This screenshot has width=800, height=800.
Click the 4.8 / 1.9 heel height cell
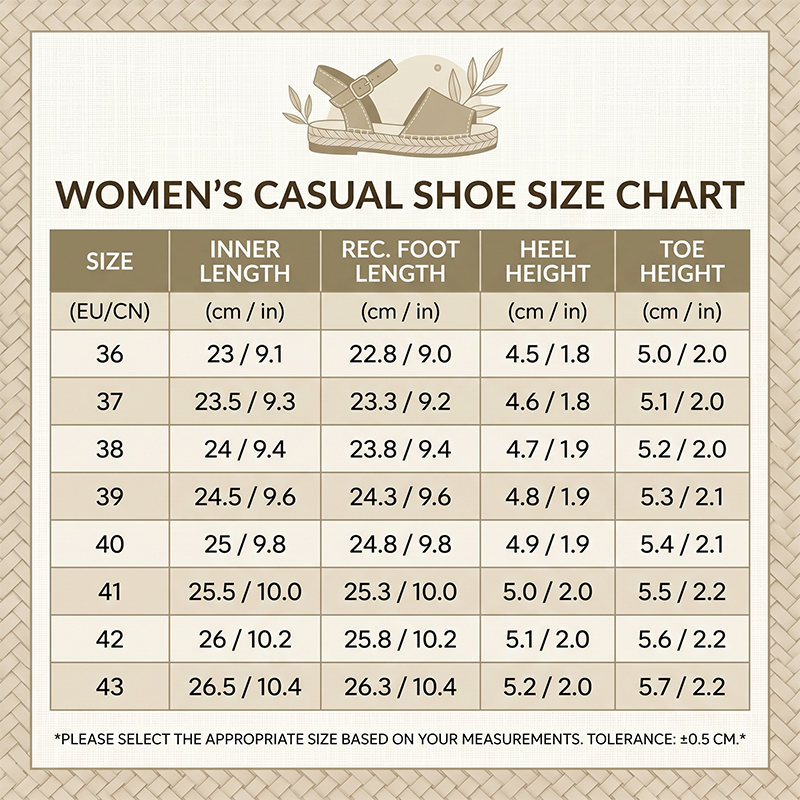[547, 496]
